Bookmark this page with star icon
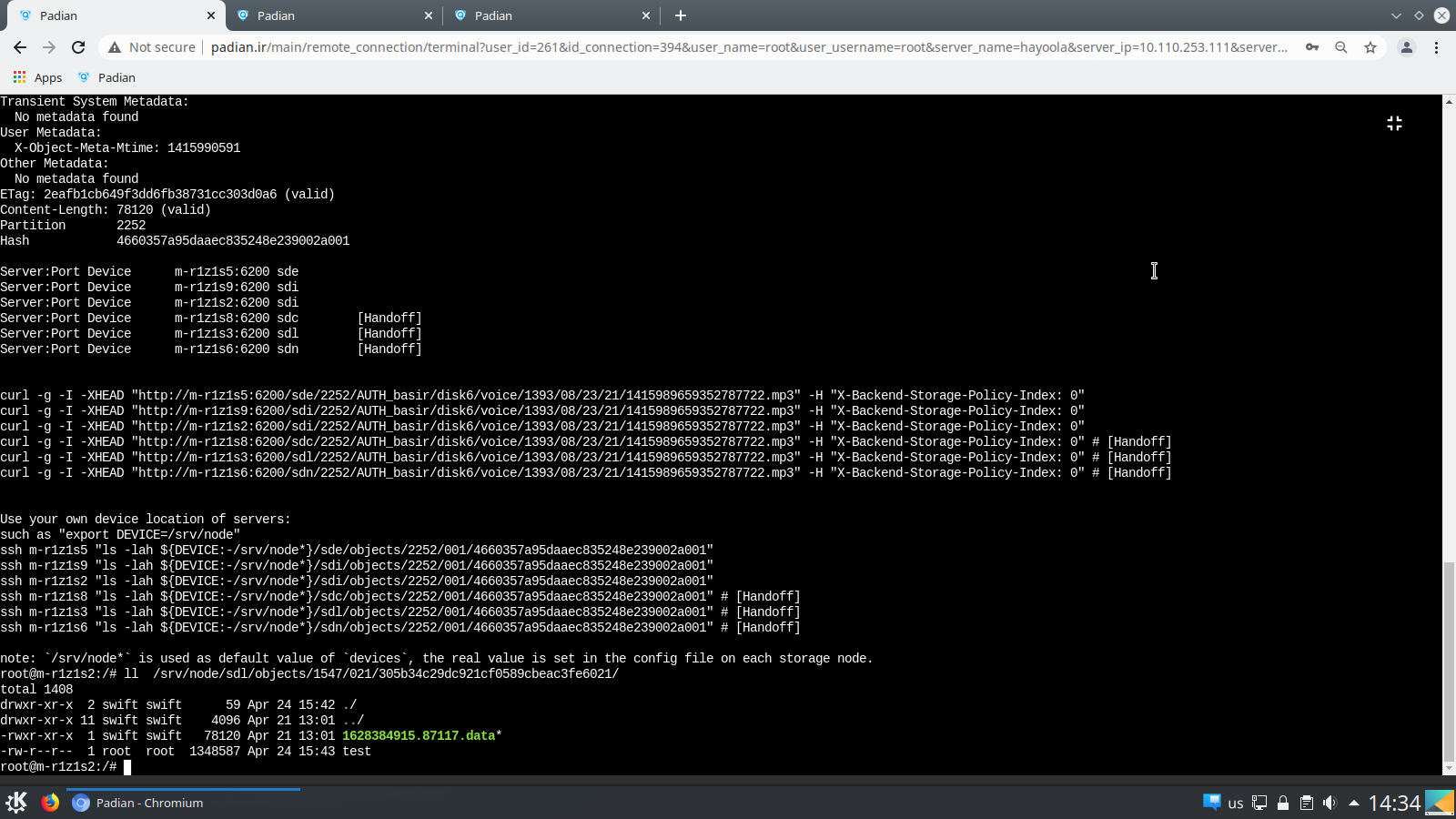 [x=1370, y=47]
